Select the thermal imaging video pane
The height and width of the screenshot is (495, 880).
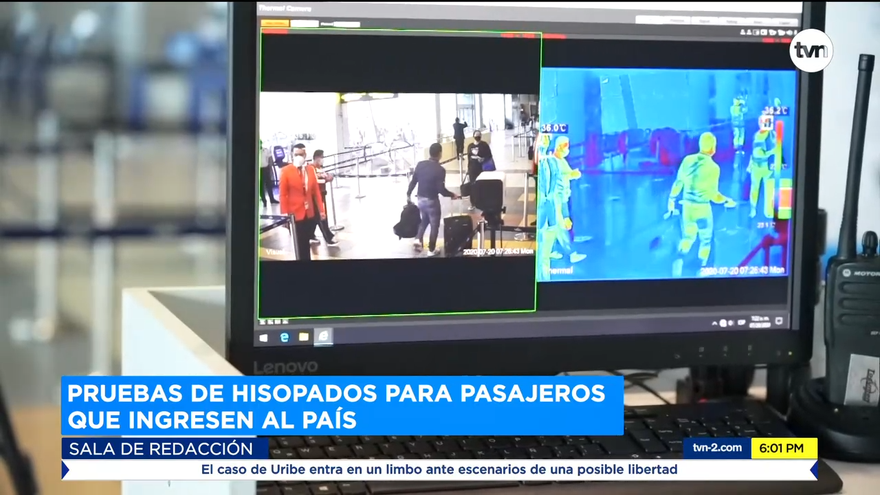(667, 174)
